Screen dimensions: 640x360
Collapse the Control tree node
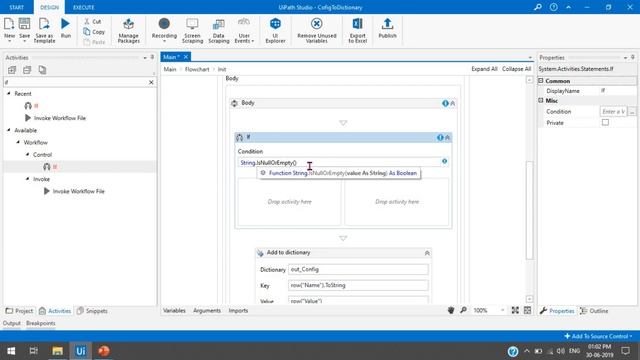pyautogui.click(x=27, y=155)
